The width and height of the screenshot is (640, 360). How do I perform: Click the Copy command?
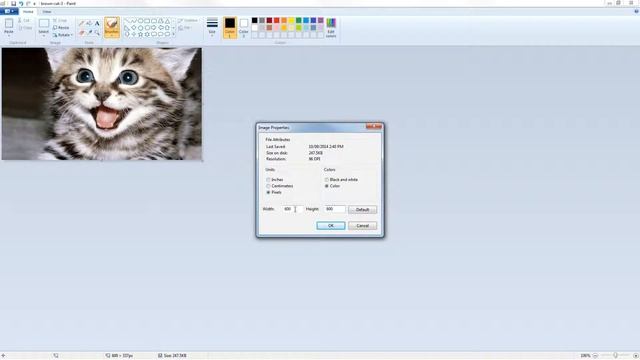tap(25, 28)
